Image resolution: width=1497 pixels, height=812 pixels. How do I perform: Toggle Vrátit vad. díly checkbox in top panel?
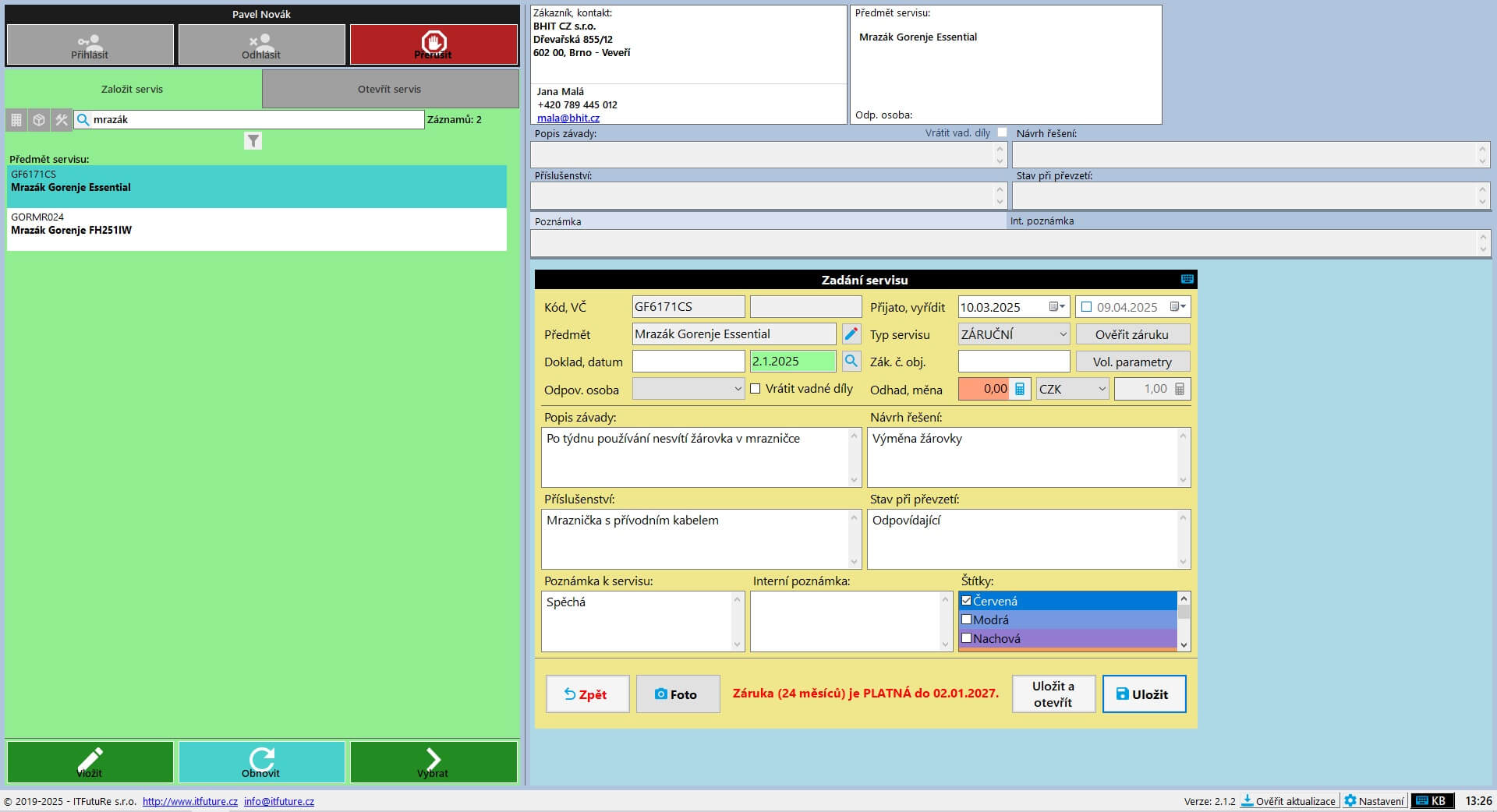click(x=1002, y=132)
